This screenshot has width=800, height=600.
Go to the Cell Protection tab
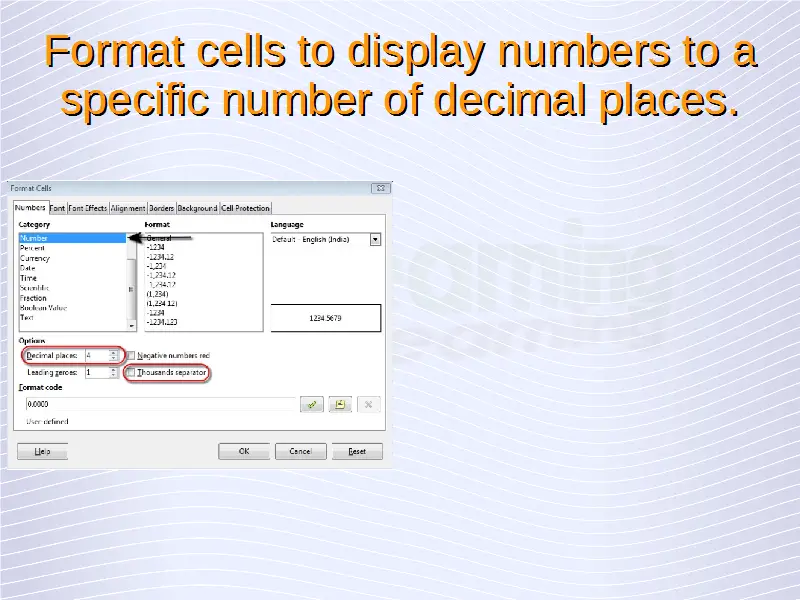tap(245, 208)
